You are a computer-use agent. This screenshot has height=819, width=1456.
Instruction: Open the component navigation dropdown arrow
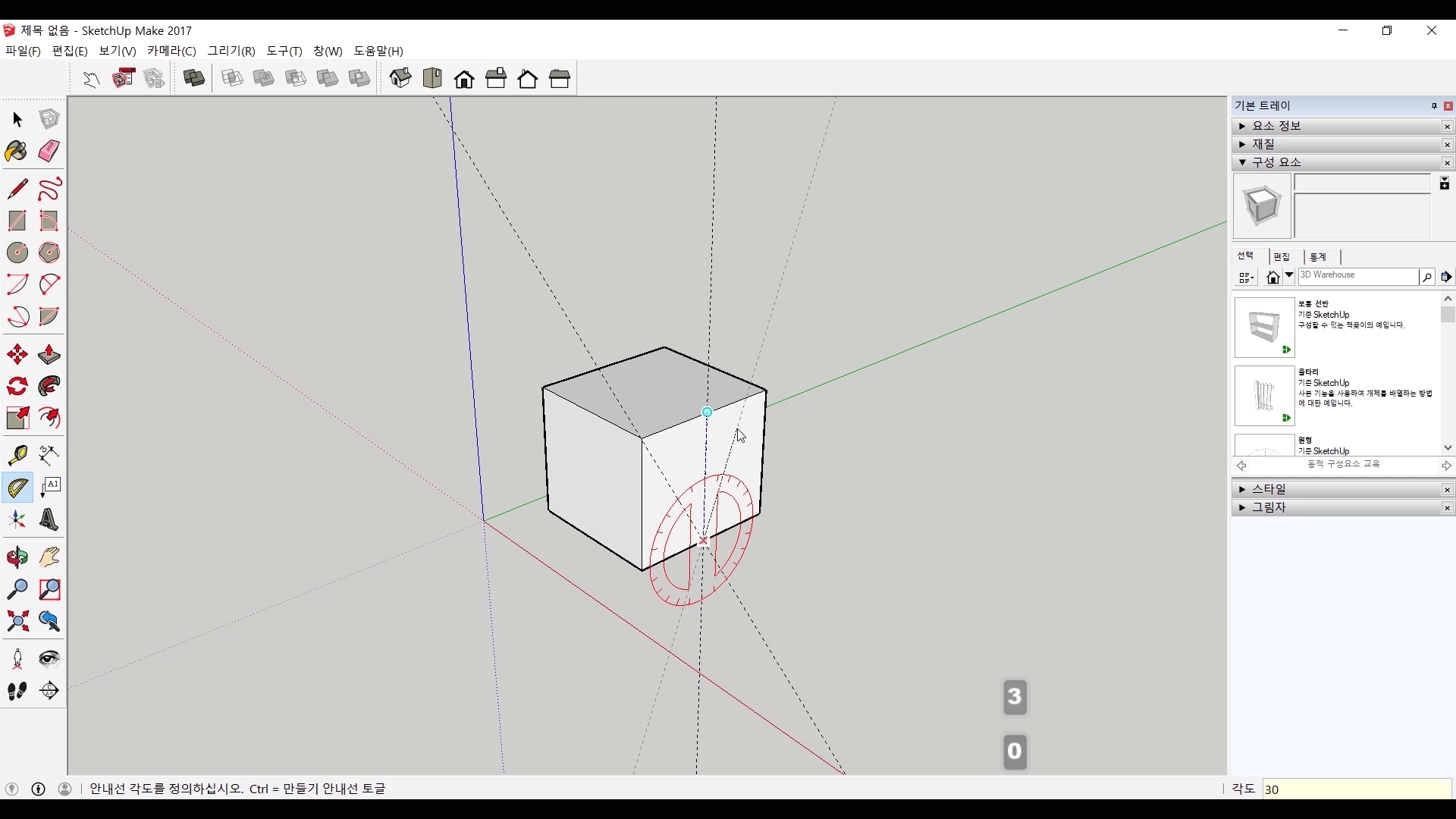tap(1289, 276)
